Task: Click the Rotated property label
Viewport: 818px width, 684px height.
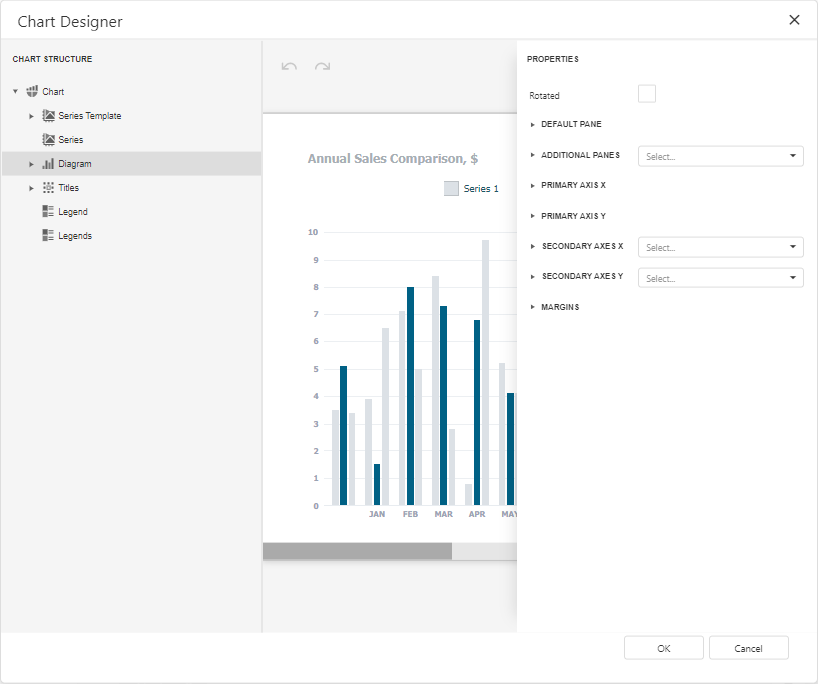Action: tap(544, 95)
